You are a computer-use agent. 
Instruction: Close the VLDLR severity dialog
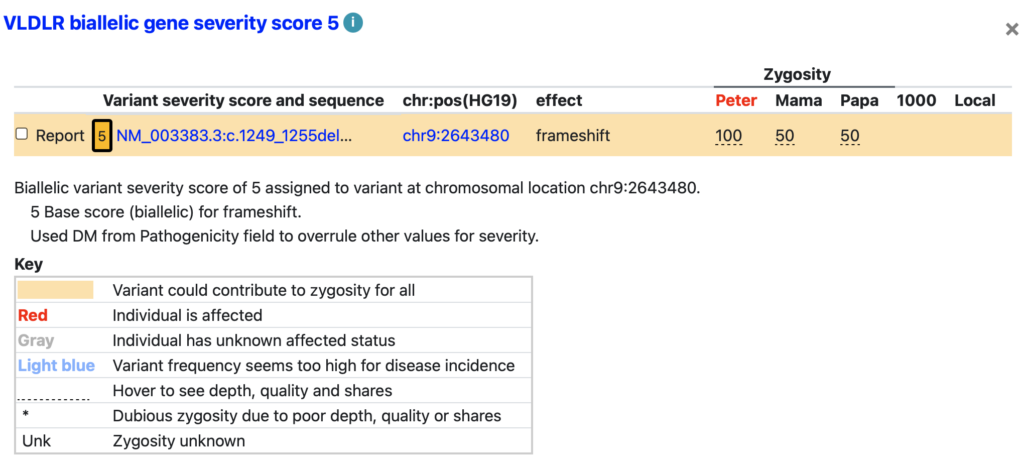point(1012,29)
